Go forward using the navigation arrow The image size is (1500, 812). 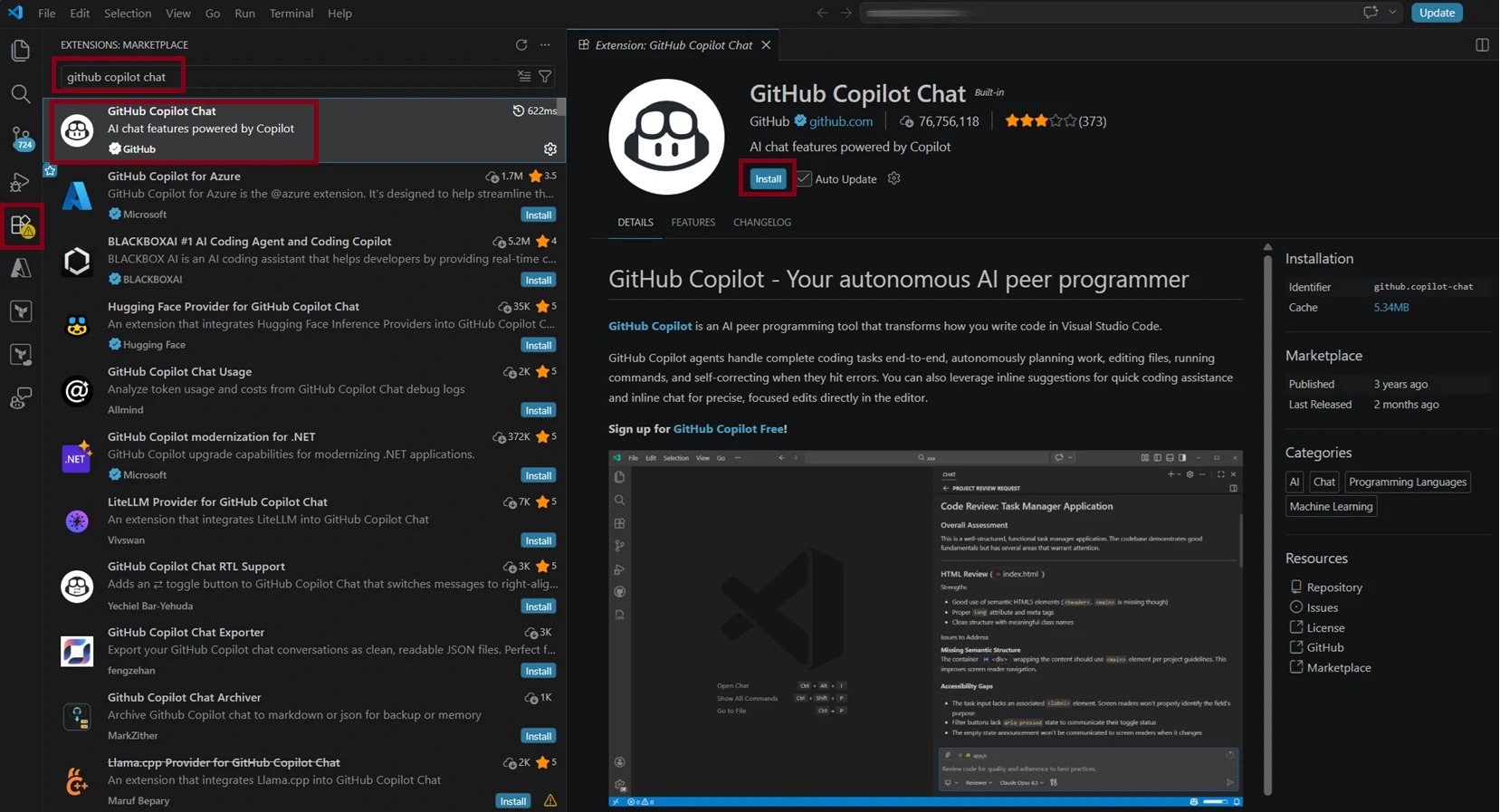[846, 13]
